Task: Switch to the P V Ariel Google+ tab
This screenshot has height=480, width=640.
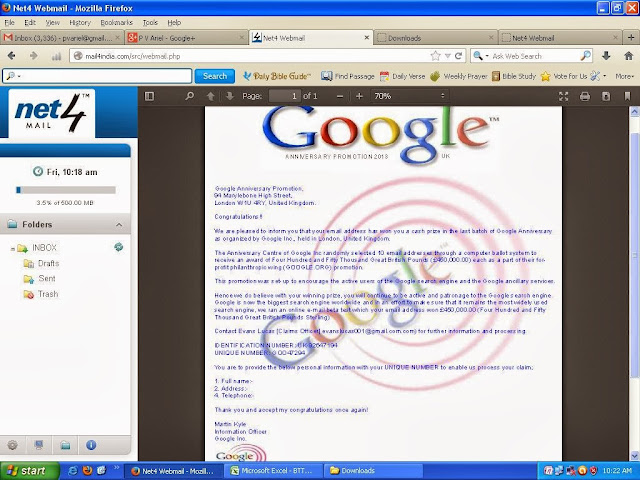Action: pyautogui.click(x=186, y=38)
